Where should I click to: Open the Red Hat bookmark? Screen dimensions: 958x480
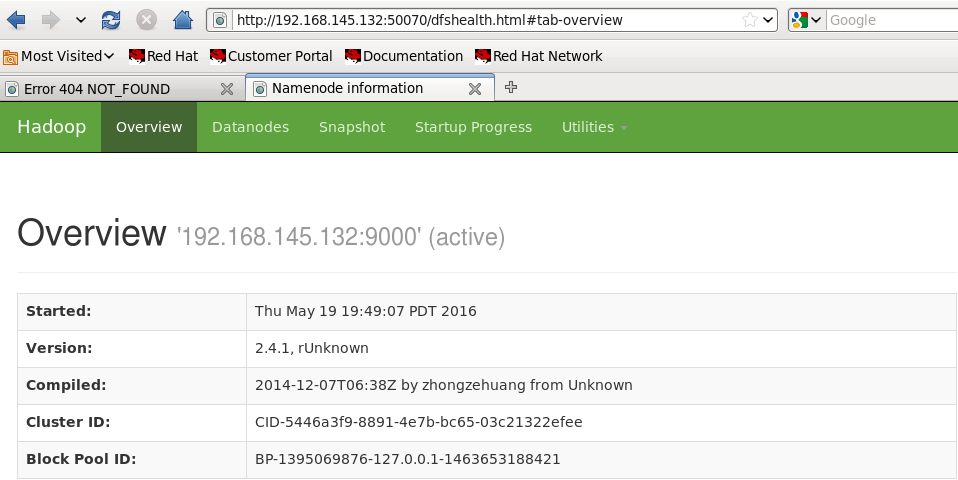pos(164,56)
